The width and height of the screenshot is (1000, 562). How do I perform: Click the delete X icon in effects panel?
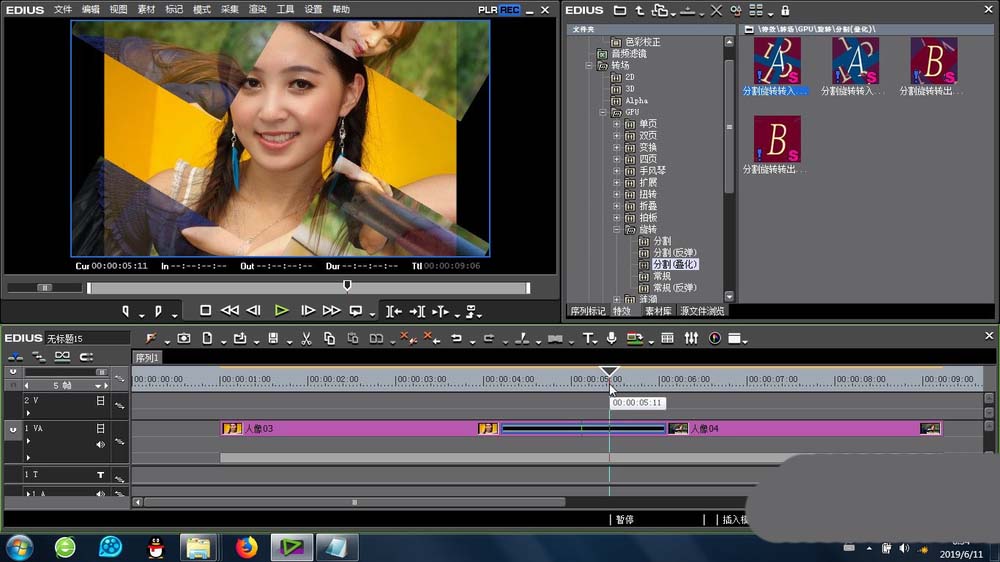(716, 11)
